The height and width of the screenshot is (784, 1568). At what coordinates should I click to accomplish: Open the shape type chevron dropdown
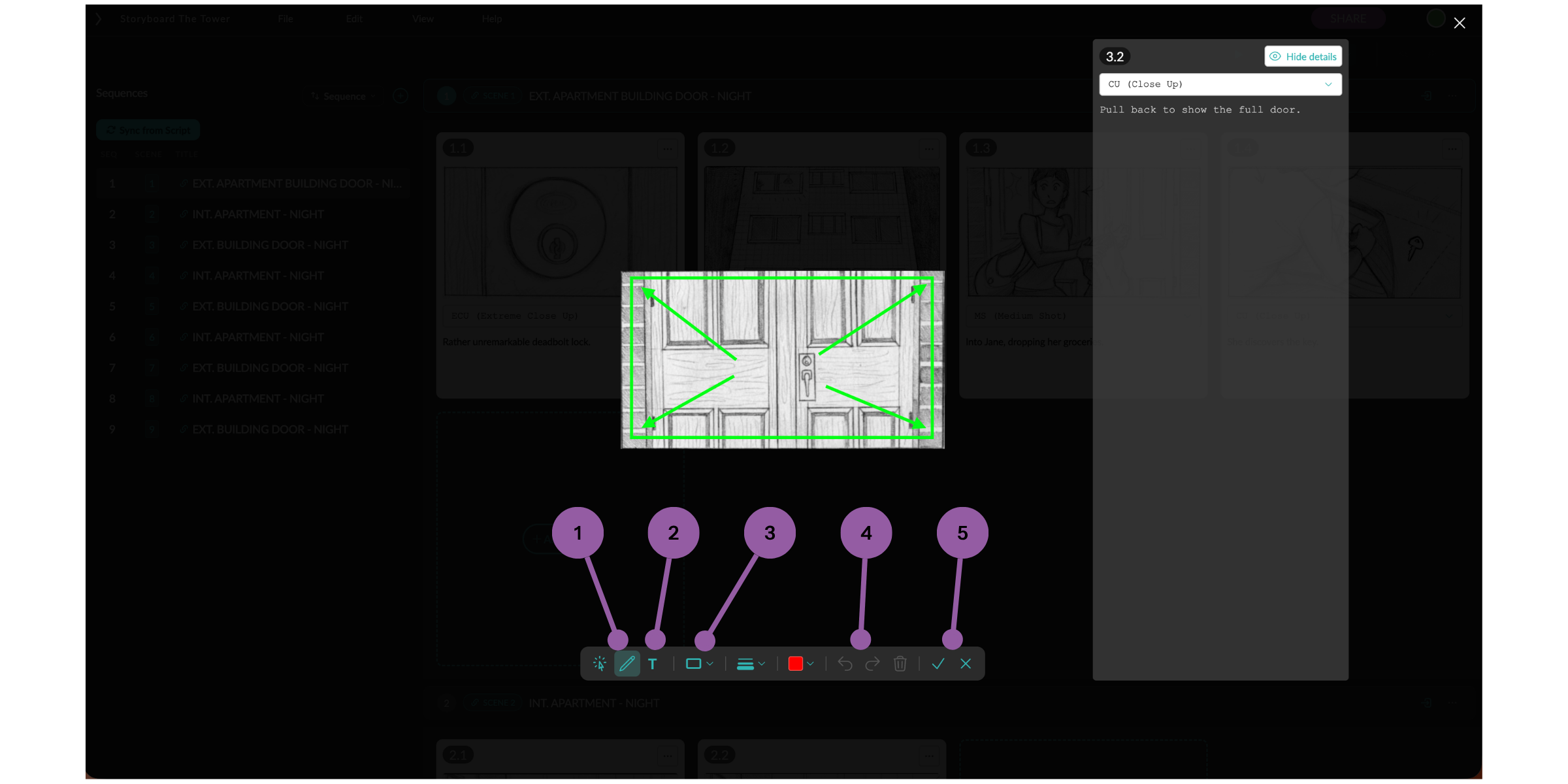[x=710, y=664]
